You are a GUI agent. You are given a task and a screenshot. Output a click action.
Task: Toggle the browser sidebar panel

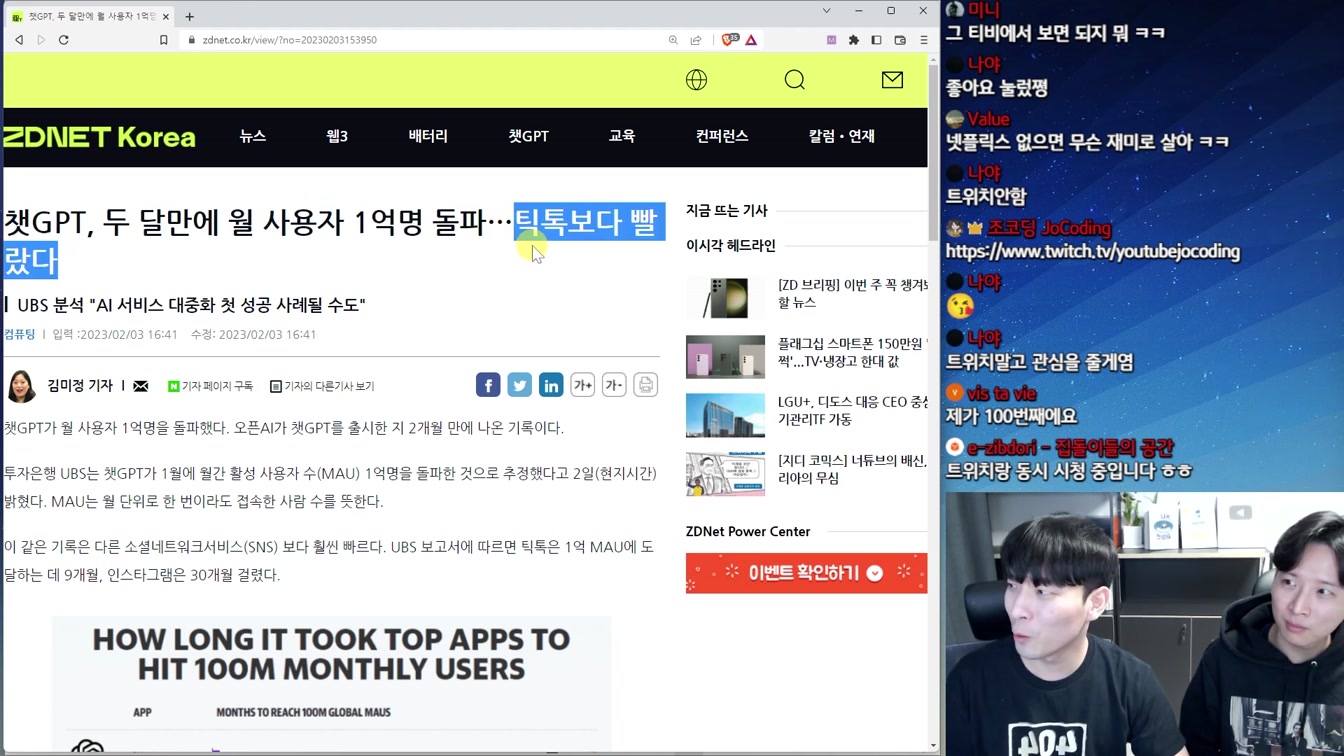coord(877,40)
